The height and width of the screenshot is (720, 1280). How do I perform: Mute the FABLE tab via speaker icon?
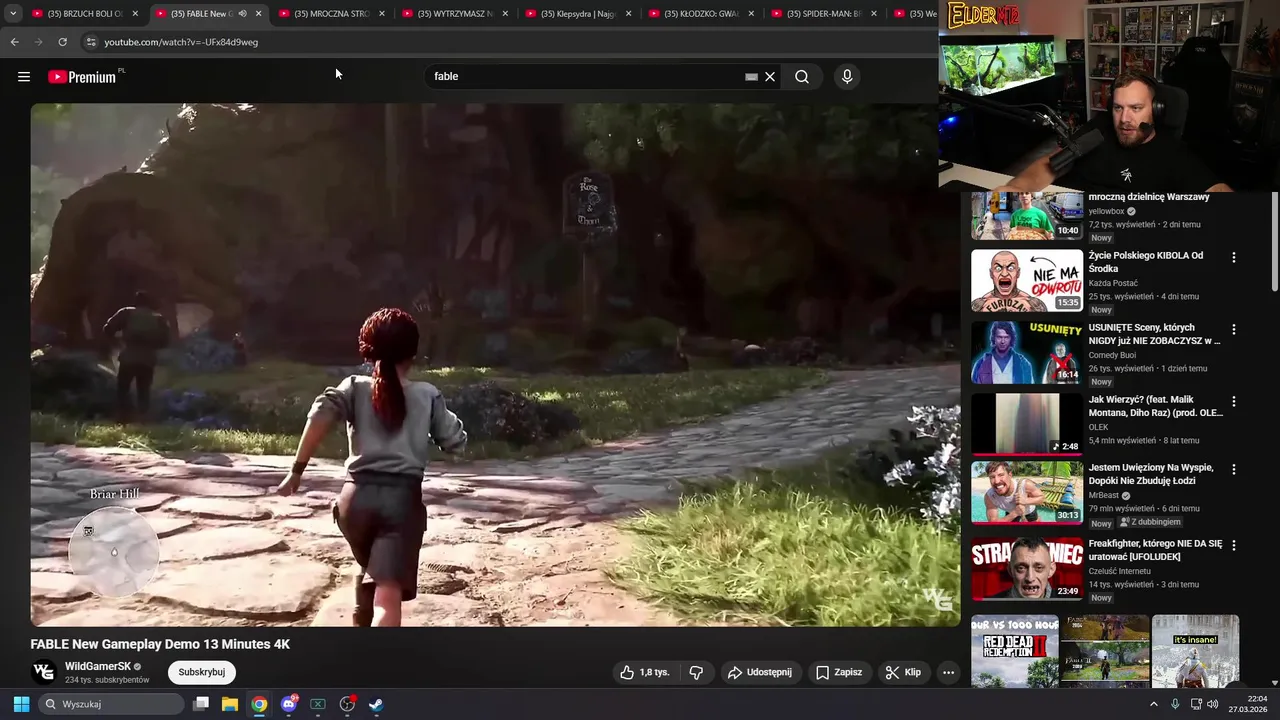[242, 14]
